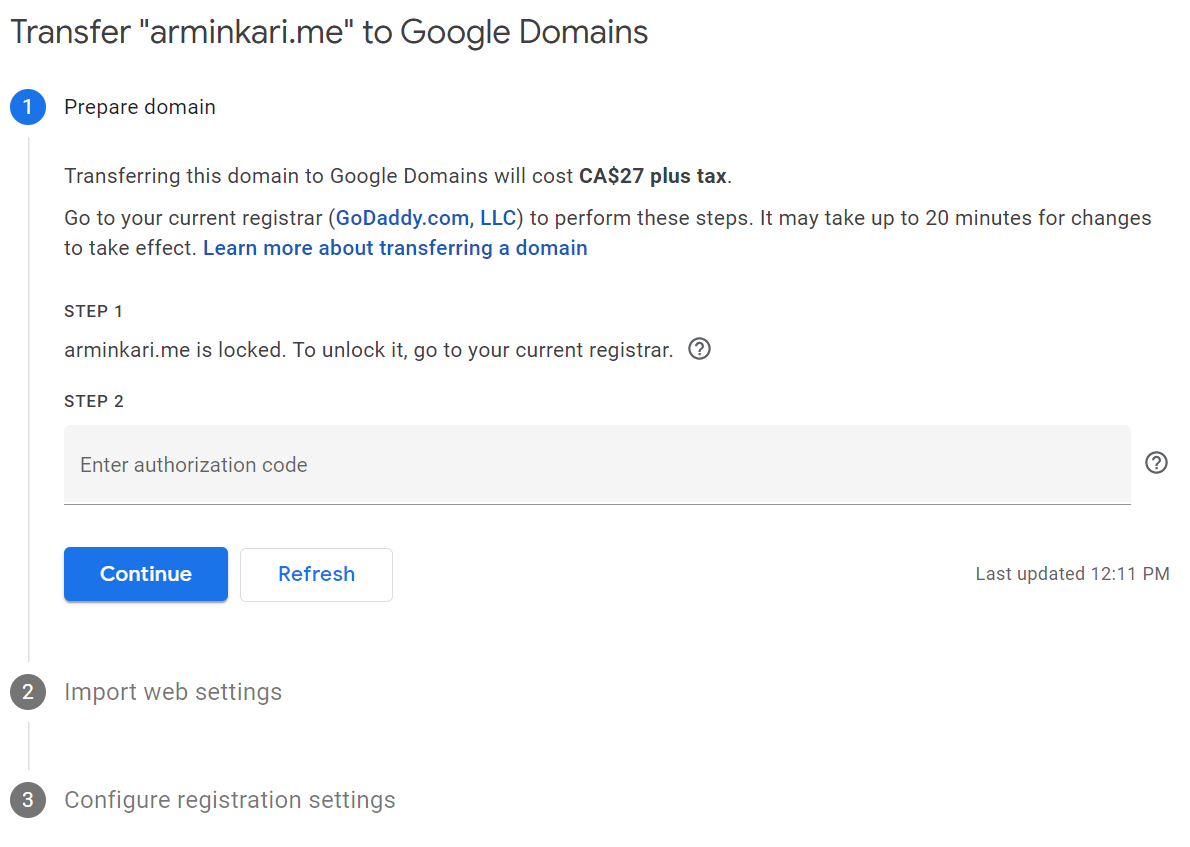
Task: Focus the Enter authorization code field
Action: coord(597,464)
